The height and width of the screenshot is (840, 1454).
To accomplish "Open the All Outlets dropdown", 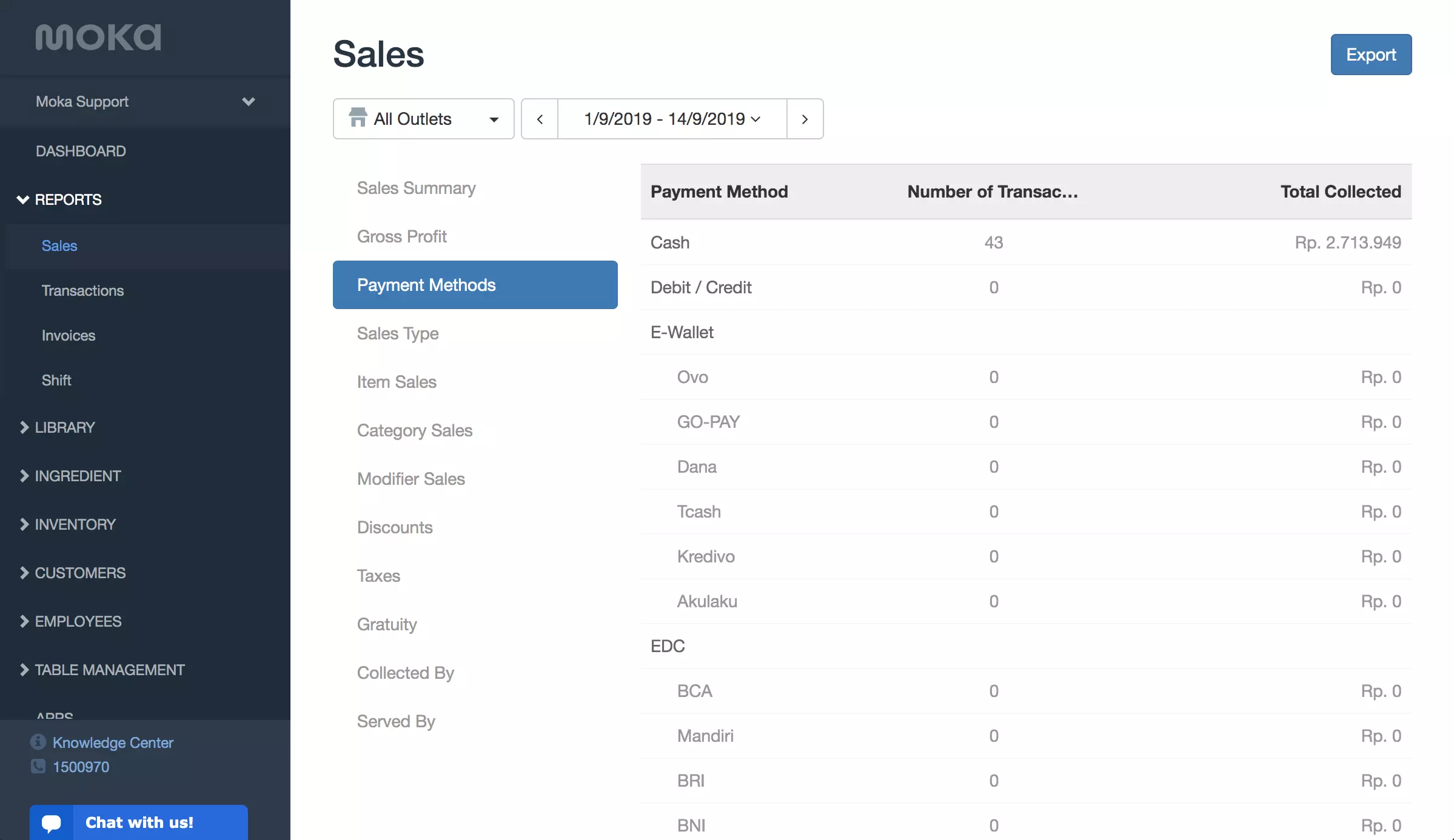I will (x=424, y=119).
